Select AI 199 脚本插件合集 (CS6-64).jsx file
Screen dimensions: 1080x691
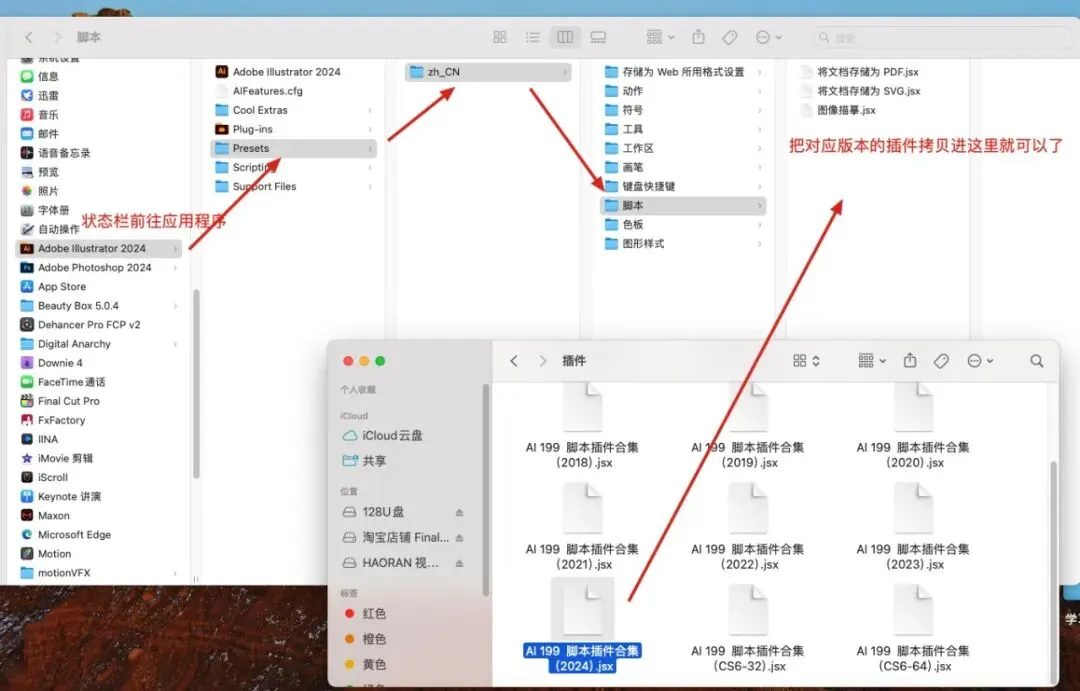coord(913,628)
